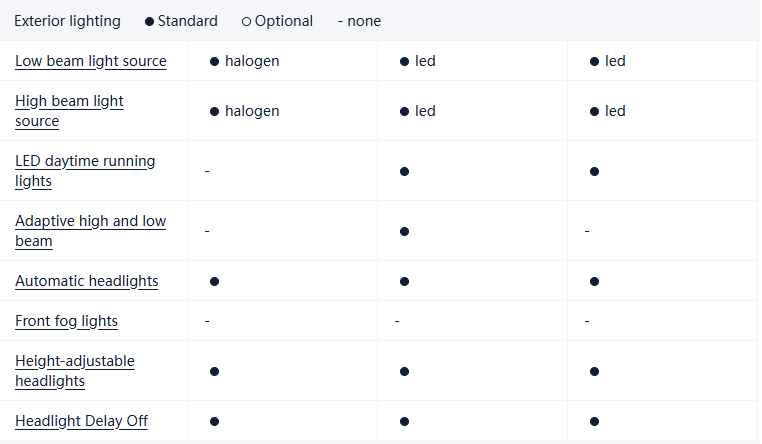Click the halogen dot in Low beam row

[x=214, y=61]
